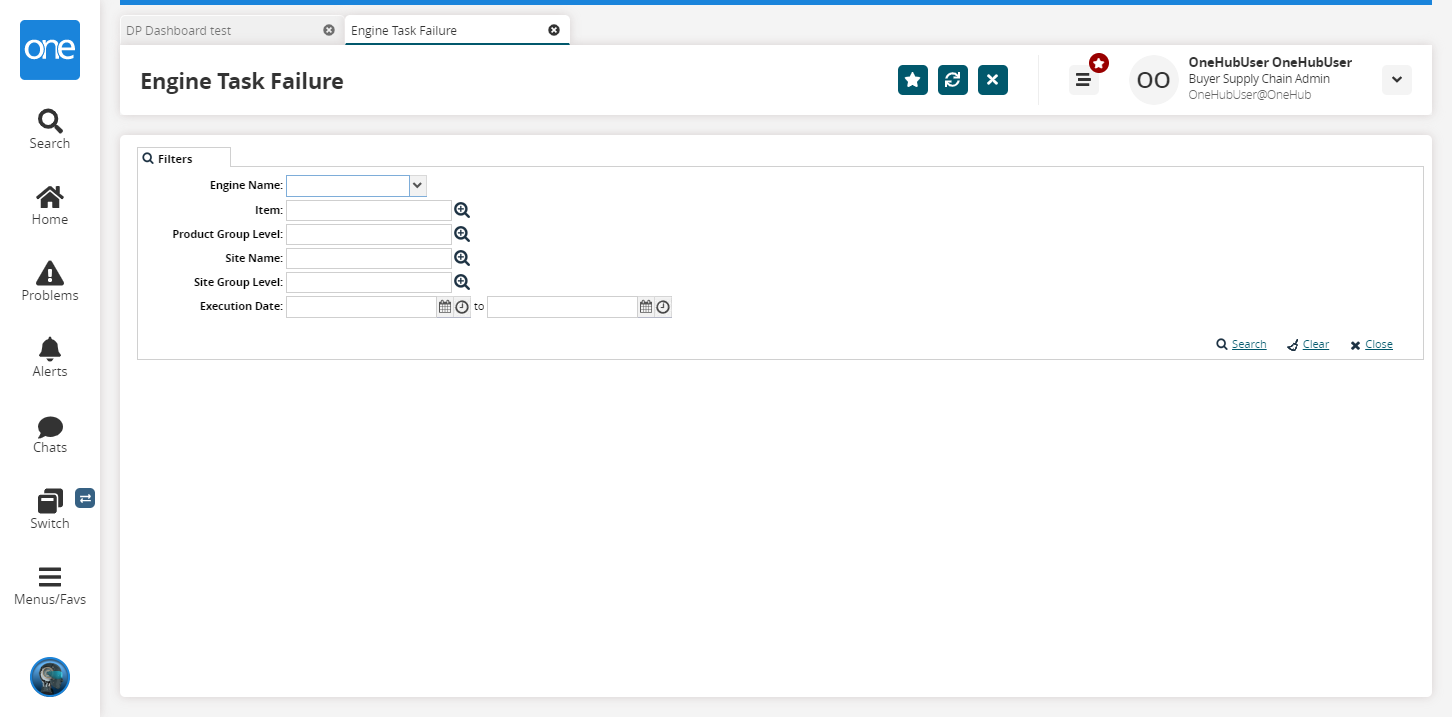Open the Item lookup magnifier
This screenshot has height=717, width=1452.
pyautogui.click(x=462, y=210)
